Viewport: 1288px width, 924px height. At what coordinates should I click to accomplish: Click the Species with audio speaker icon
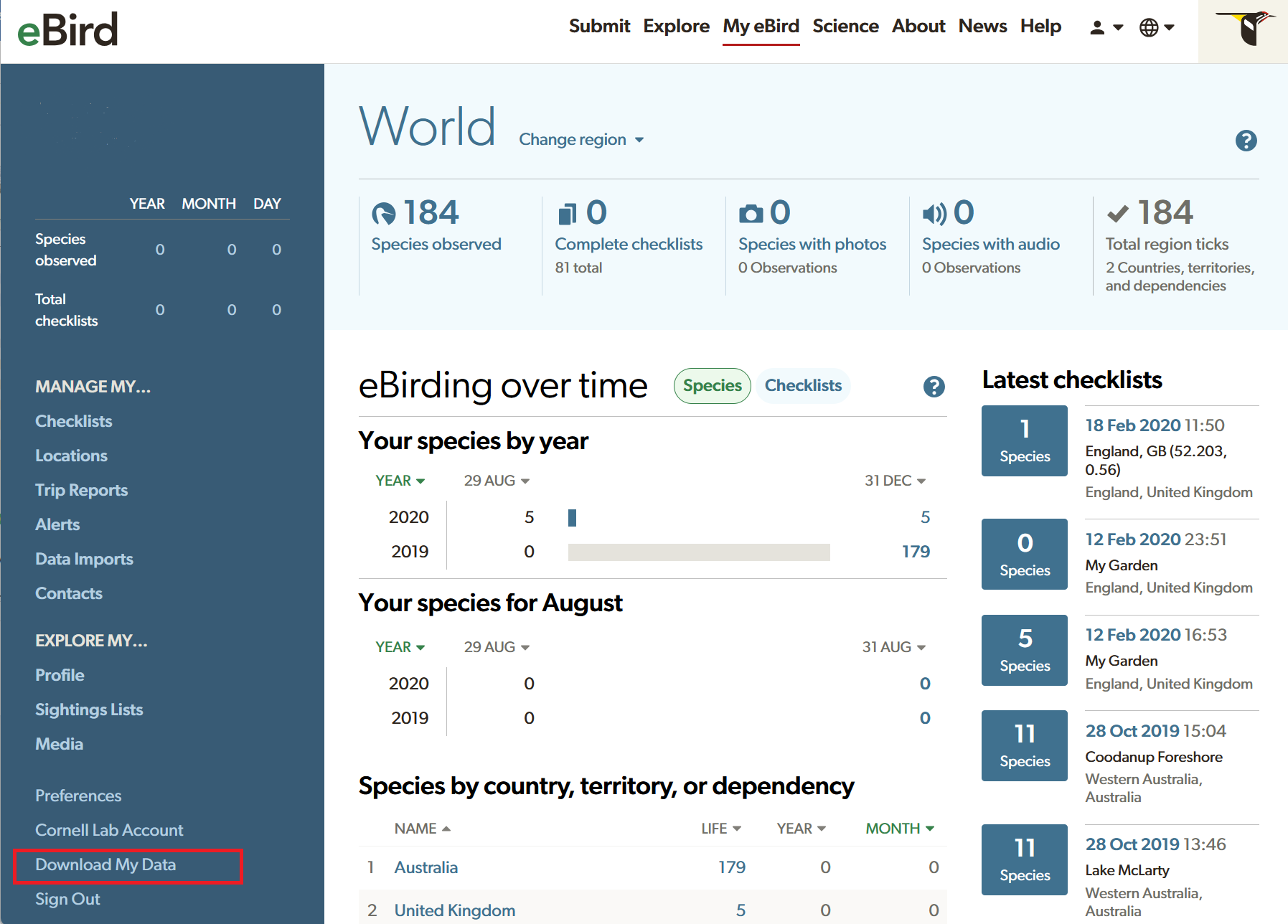point(935,214)
